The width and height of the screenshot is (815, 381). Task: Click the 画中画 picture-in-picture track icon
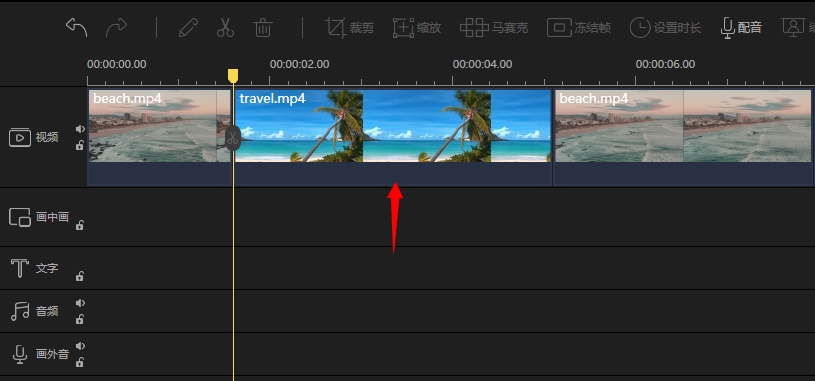click(20, 217)
